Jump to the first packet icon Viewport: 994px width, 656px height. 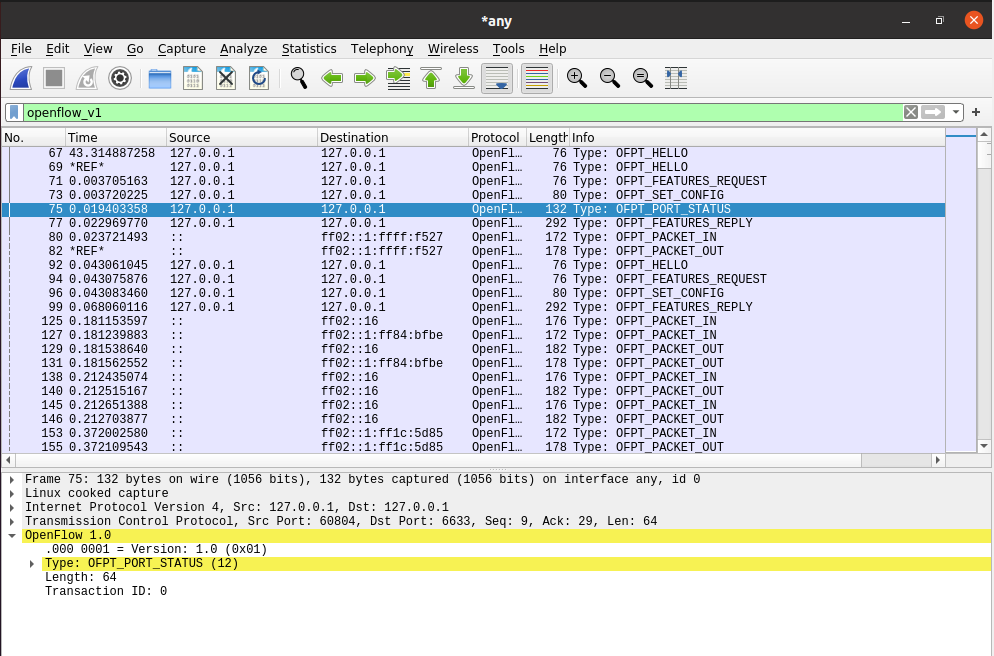431,78
